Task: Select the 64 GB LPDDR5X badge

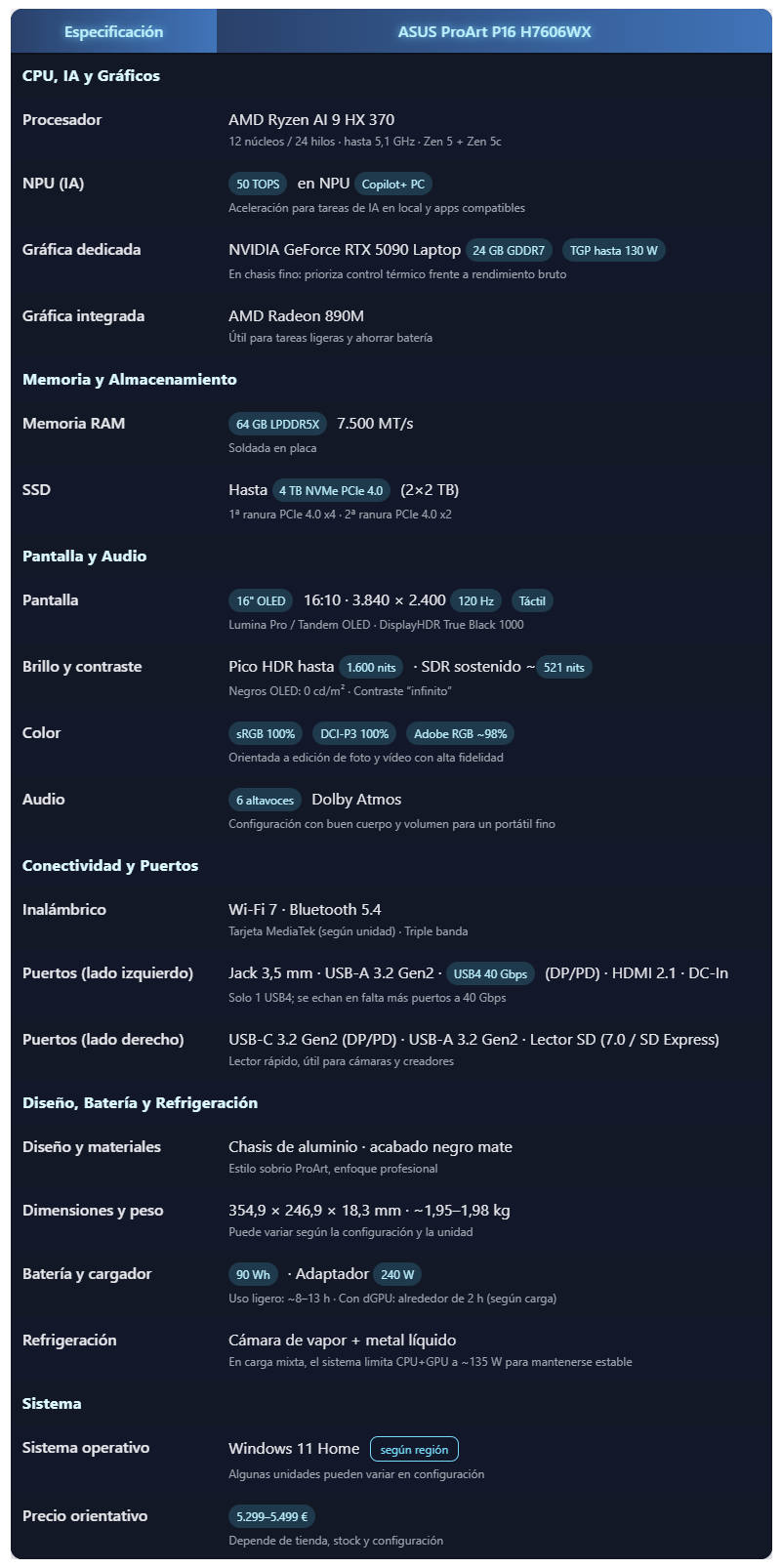Action: [277, 424]
